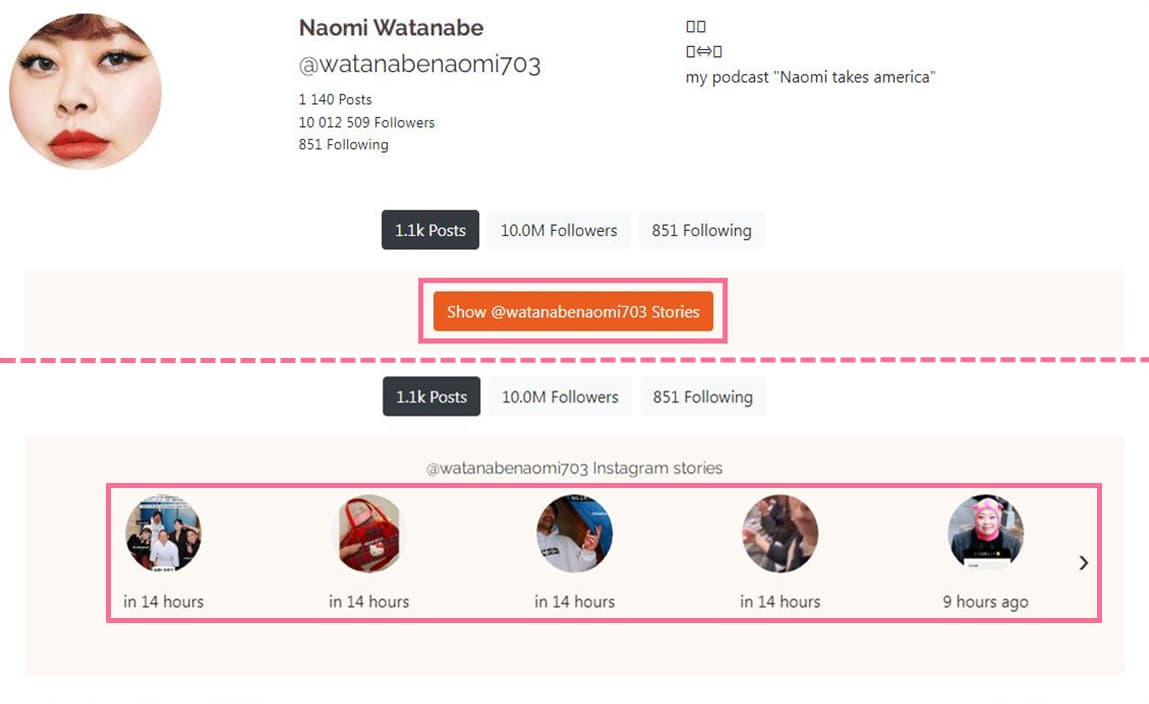Click the Naomi Watanabe name heading

(391, 27)
